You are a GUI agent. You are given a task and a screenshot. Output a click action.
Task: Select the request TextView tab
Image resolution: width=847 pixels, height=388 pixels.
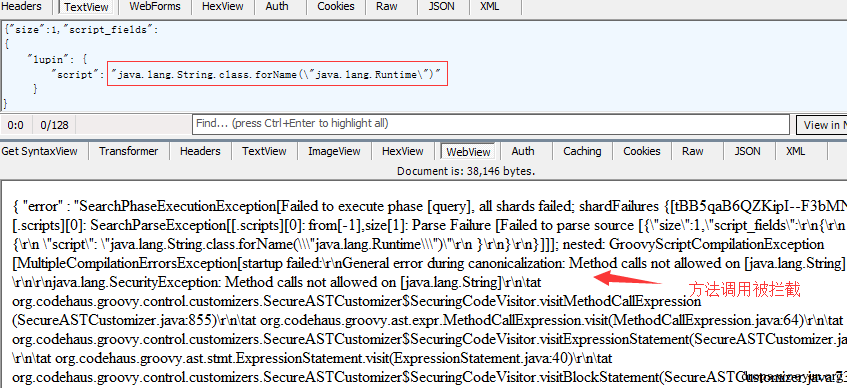86,6
